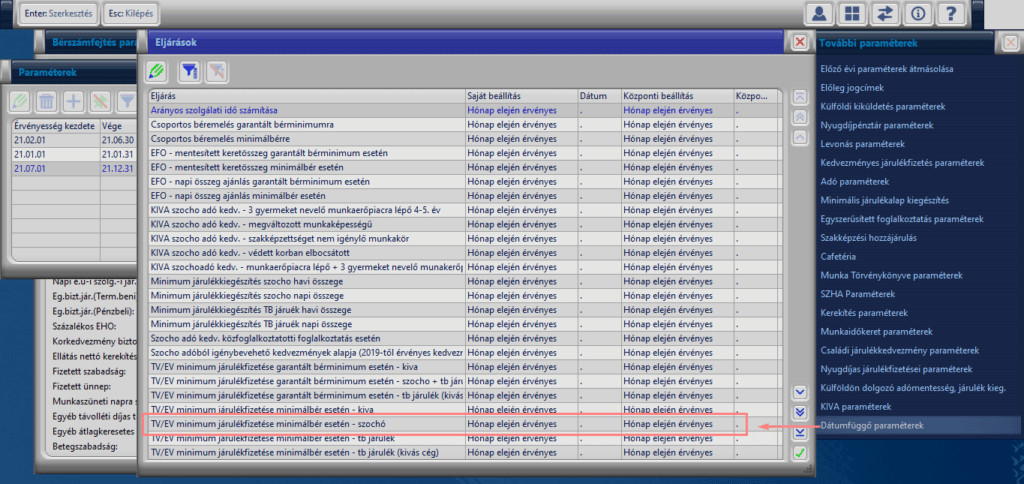Close the Eljárások window with red X
This screenshot has width=1024, height=484.
click(x=799, y=42)
